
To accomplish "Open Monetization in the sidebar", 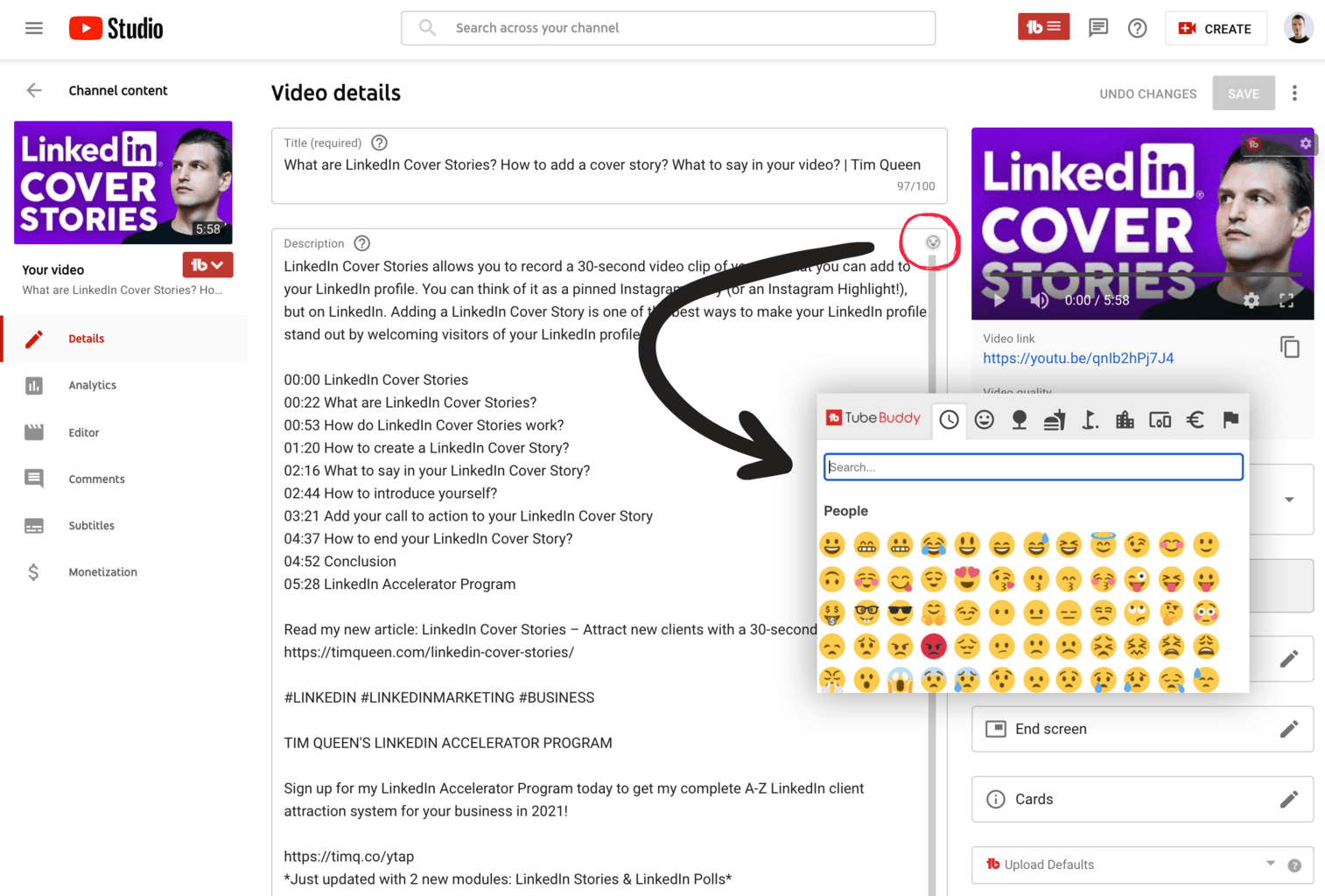I will 123,571.
